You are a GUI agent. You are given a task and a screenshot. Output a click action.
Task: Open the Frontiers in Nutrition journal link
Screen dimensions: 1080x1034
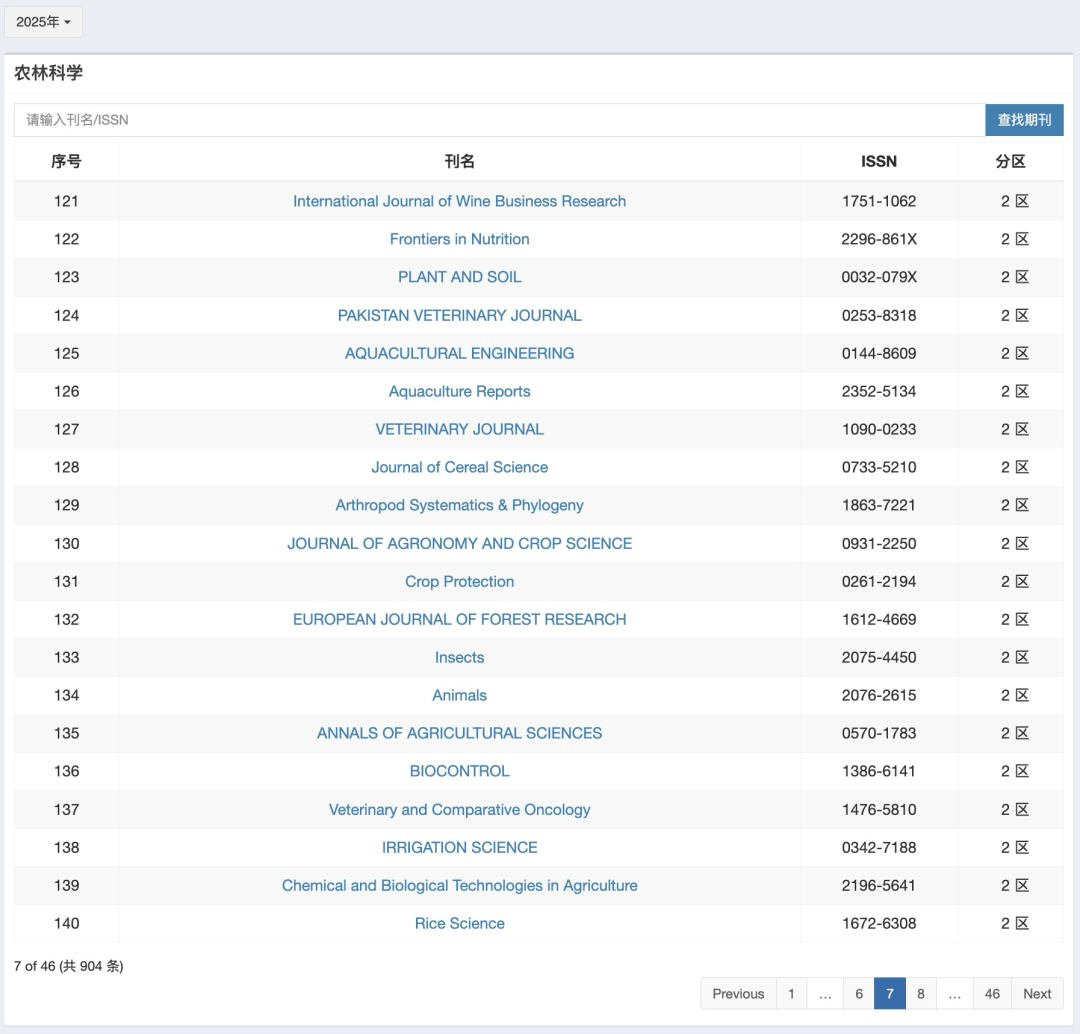click(x=459, y=239)
